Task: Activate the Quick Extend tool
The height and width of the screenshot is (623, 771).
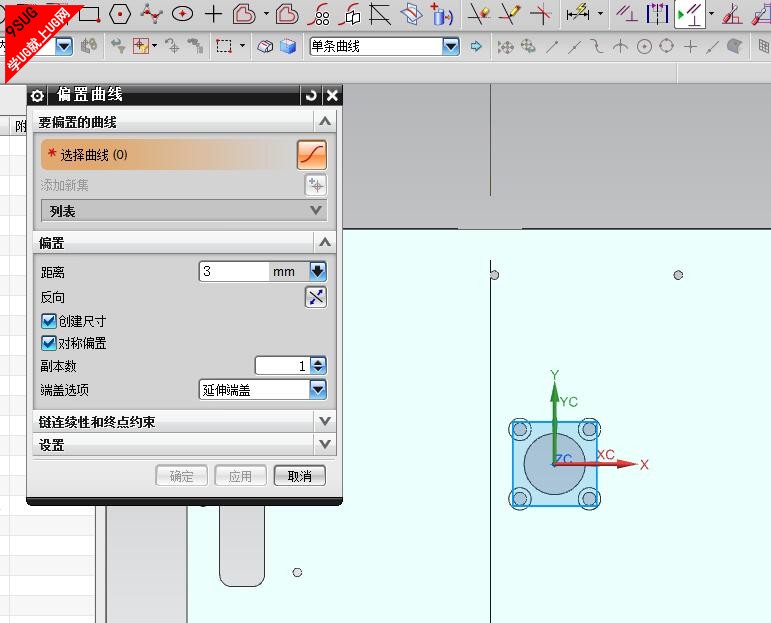Action: [510, 14]
